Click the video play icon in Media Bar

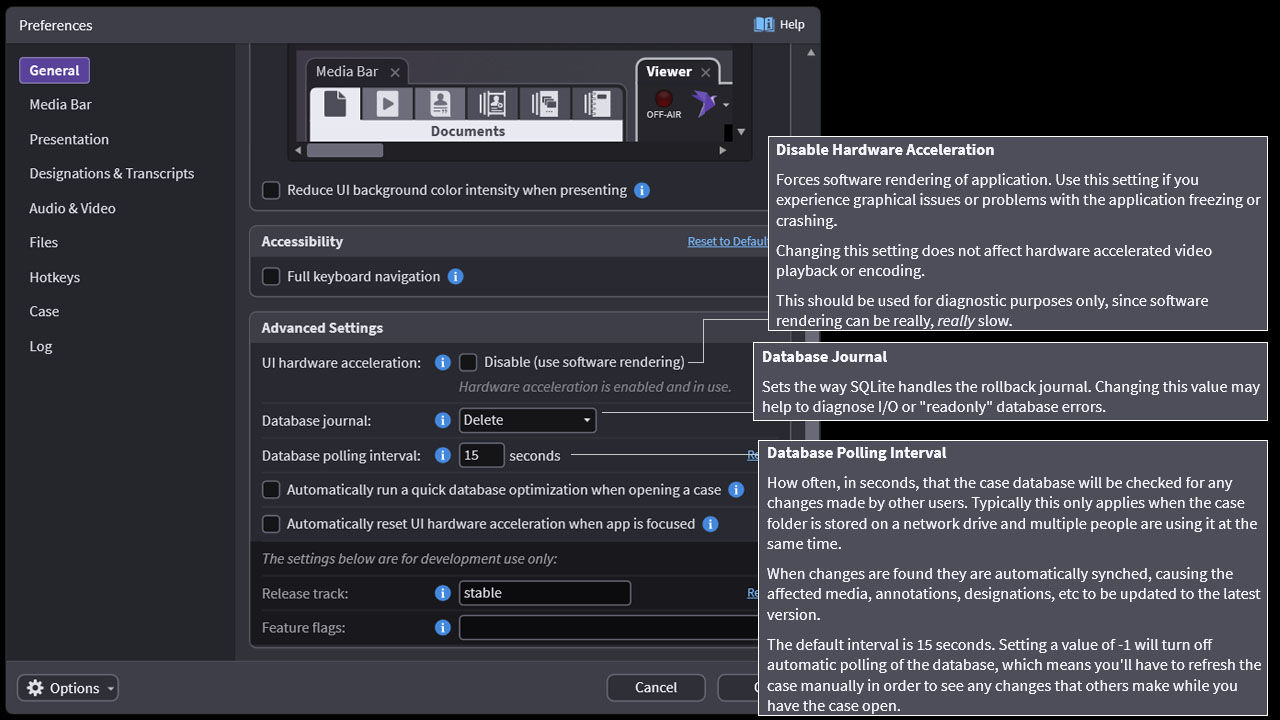[x=387, y=103]
